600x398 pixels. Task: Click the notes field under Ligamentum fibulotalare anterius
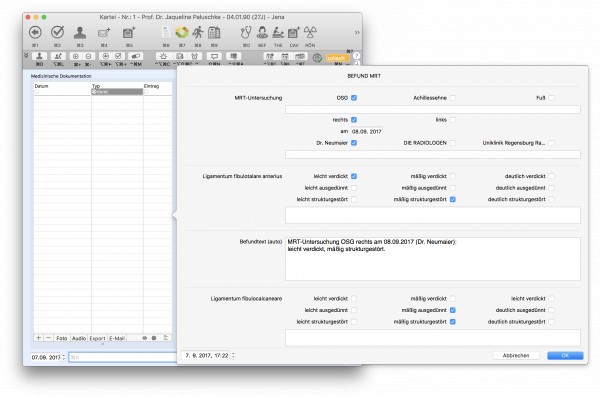click(x=433, y=215)
